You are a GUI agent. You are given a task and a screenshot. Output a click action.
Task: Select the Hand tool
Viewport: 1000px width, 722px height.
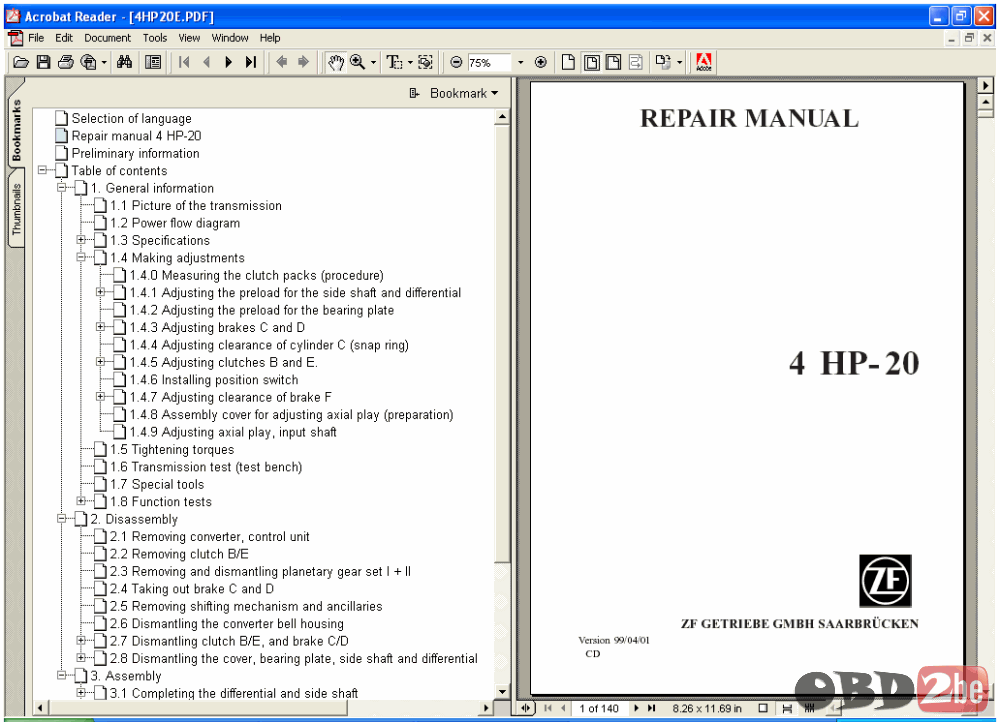(335, 62)
